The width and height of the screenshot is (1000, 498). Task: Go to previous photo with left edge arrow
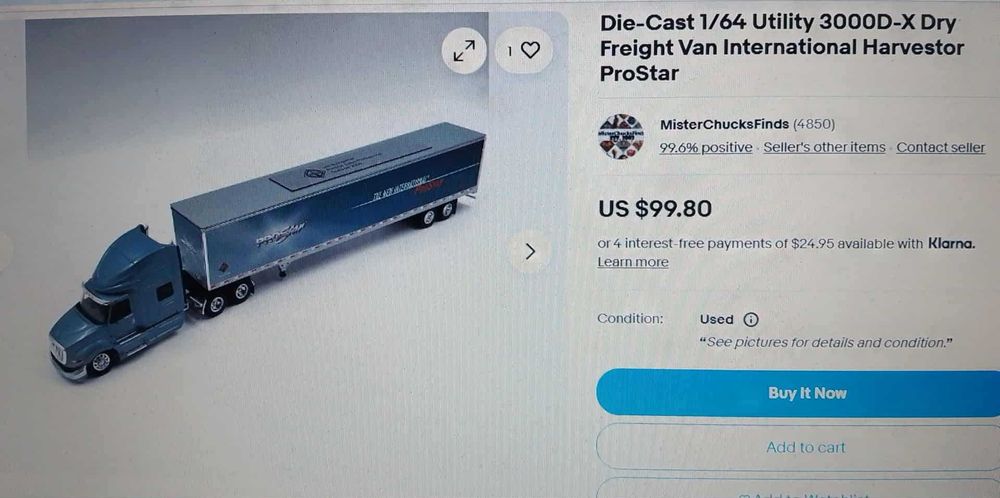[4, 251]
